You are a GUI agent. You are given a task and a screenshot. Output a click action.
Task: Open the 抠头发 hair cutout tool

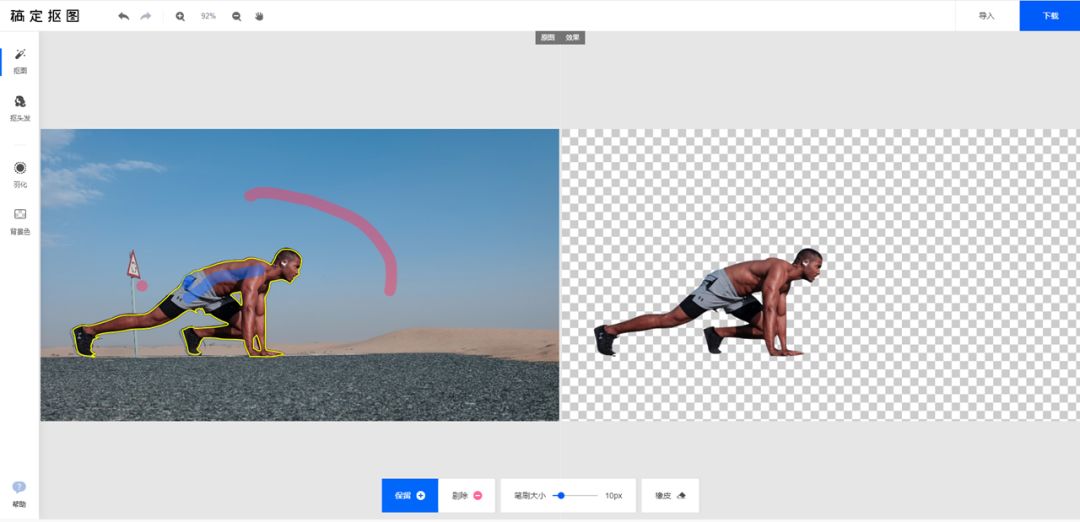pyautogui.click(x=20, y=107)
